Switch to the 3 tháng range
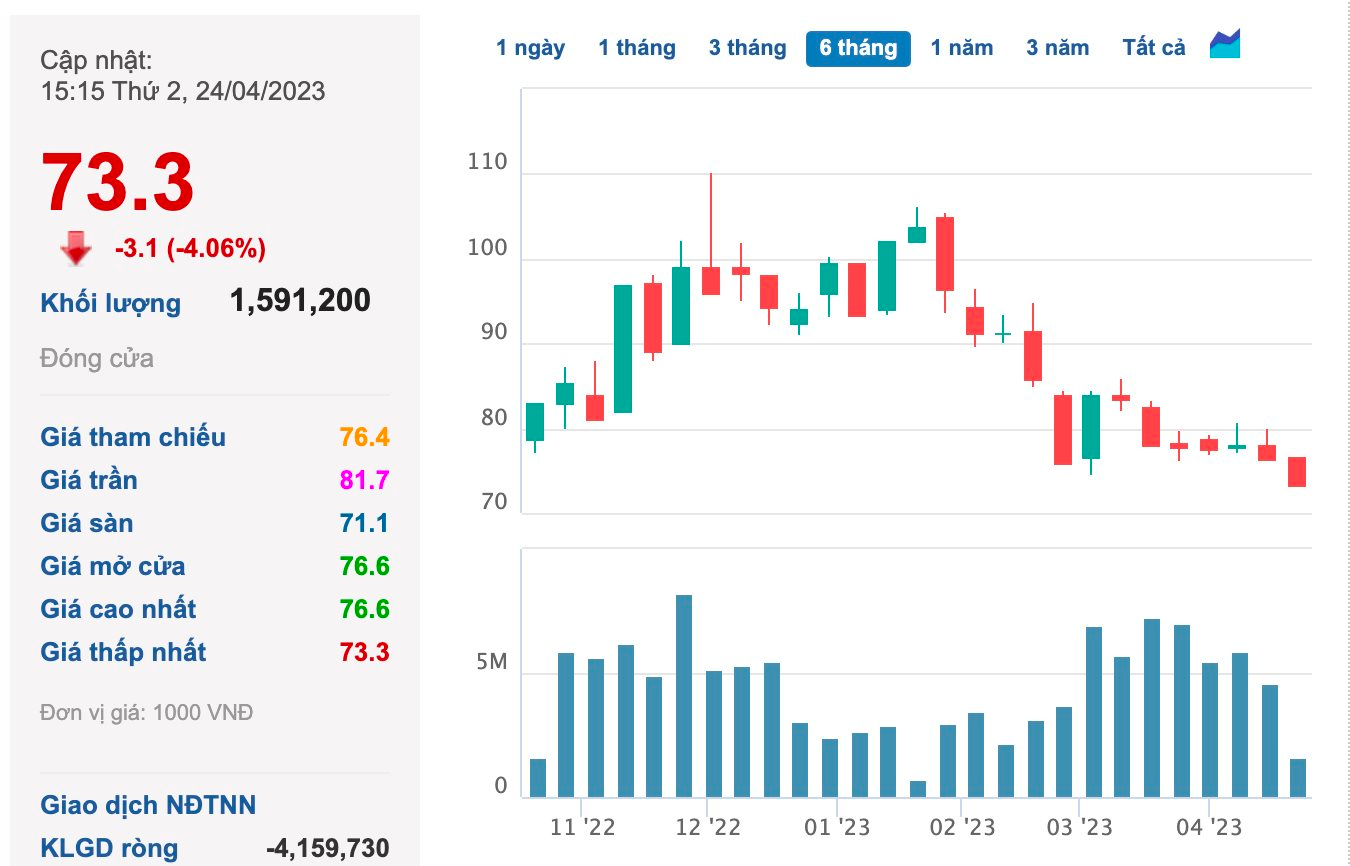Image resolution: width=1350 pixels, height=866 pixels. pos(748,48)
